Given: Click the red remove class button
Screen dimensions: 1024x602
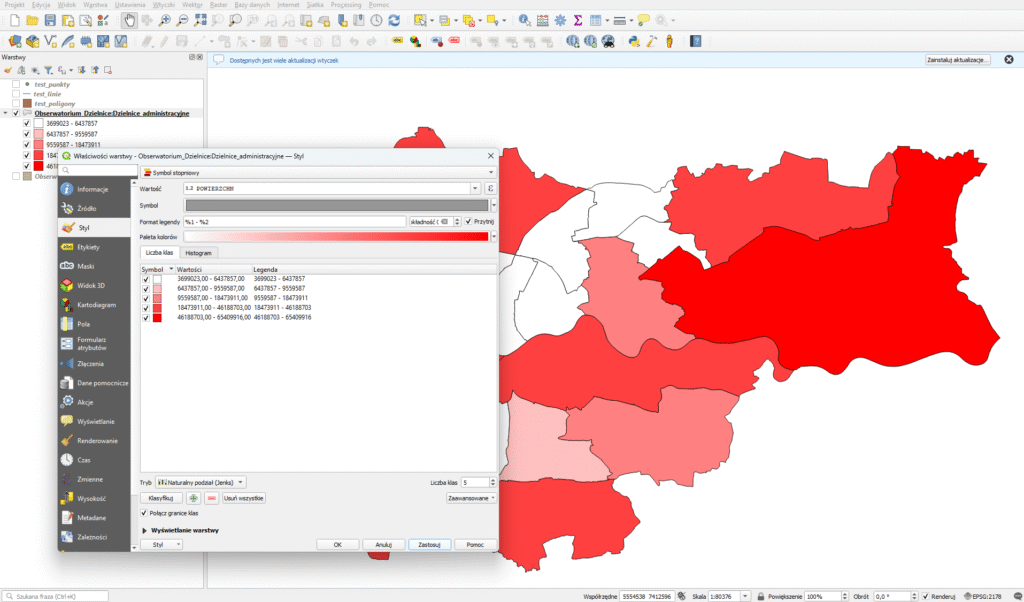Looking at the screenshot, I should click(x=211, y=497).
